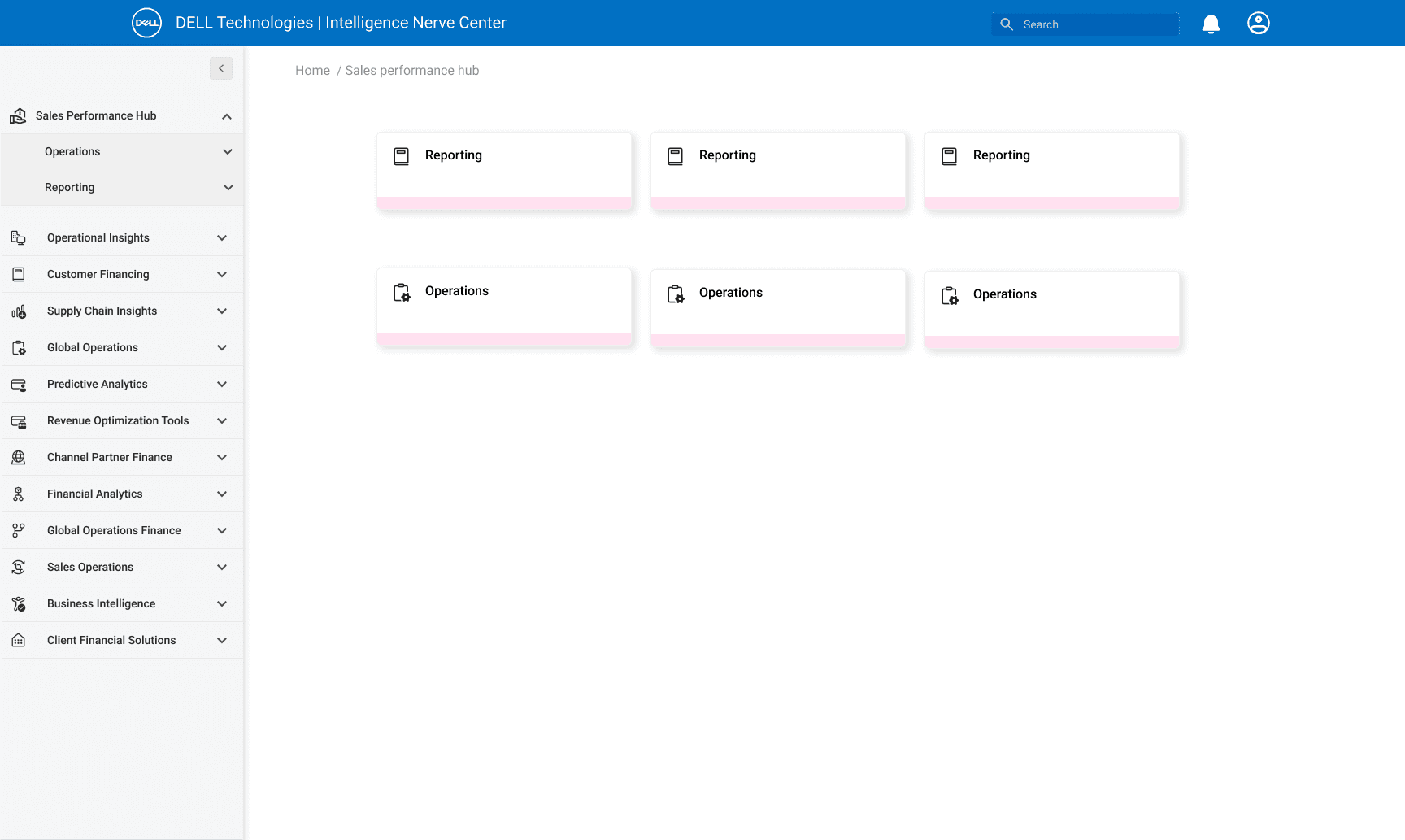Open Sales Operations menu label
1405x840 pixels.
pos(90,567)
